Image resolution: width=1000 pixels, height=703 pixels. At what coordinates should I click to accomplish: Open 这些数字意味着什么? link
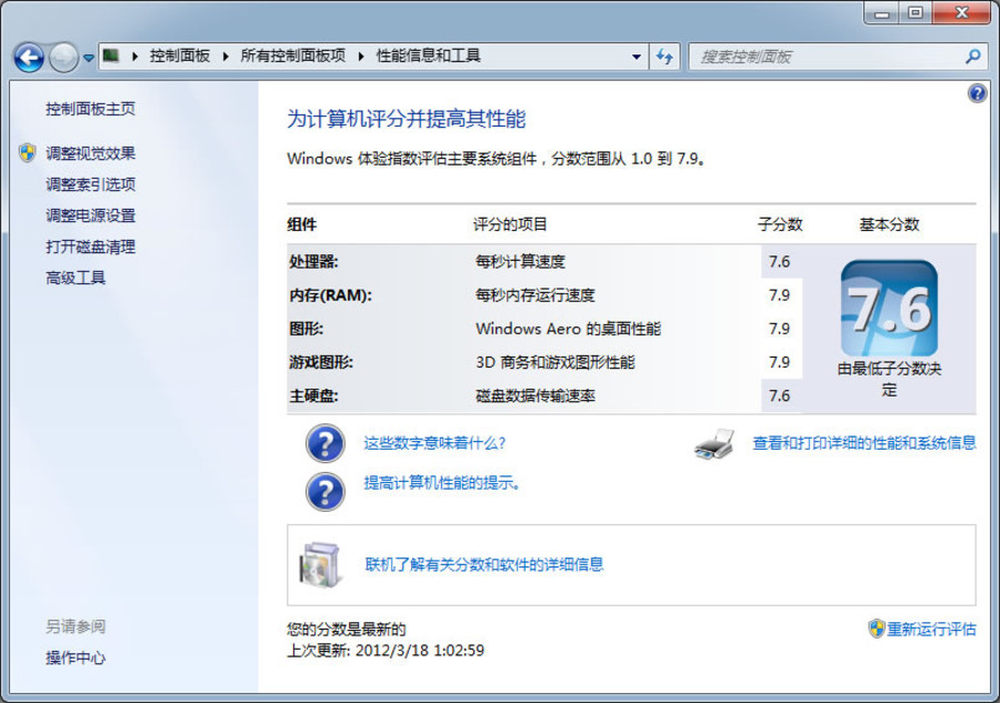pyautogui.click(x=434, y=443)
